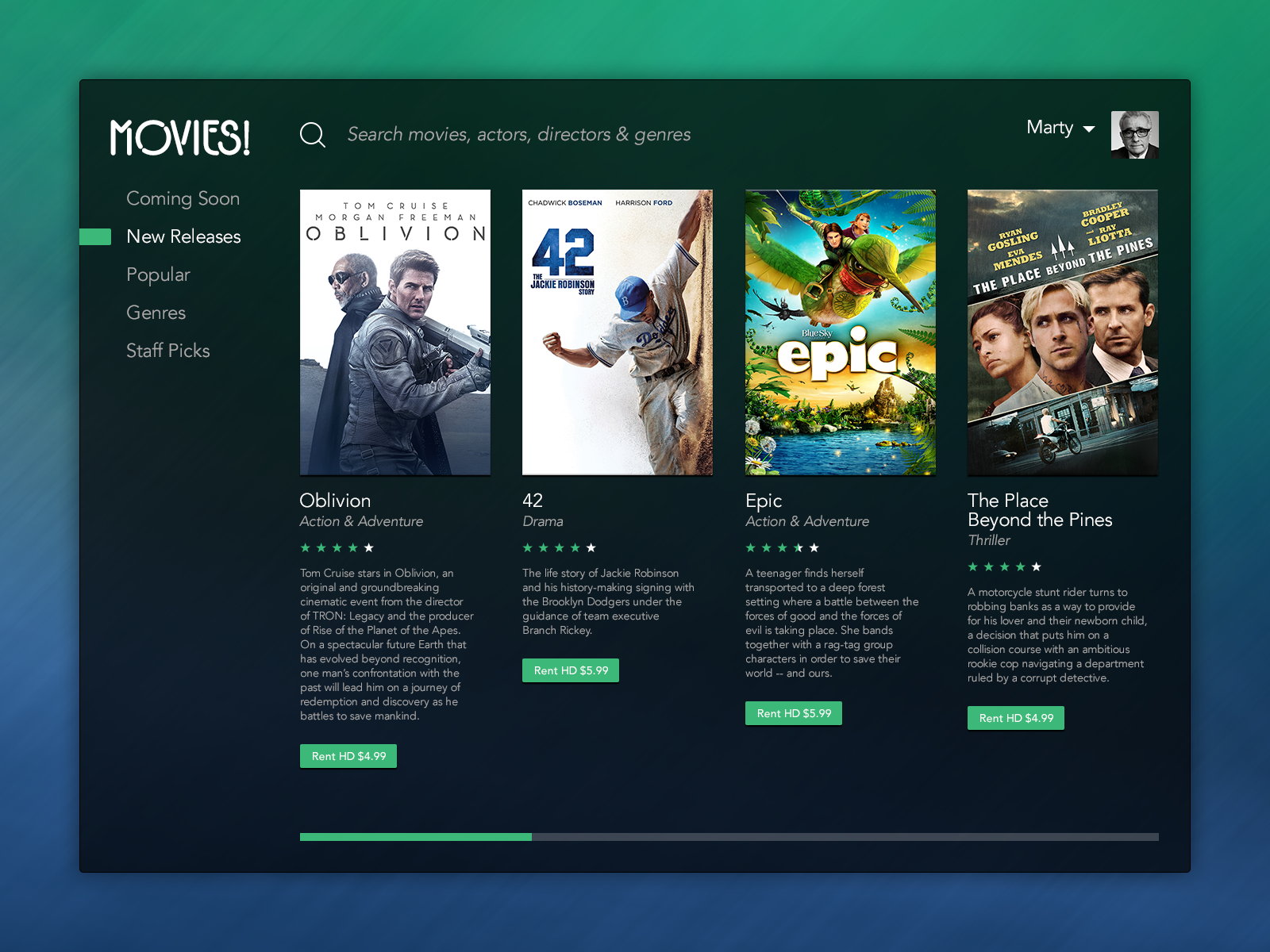The height and width of the screenshot is (952, 1270).
Task: Open Staff Picks in the sidebar
Action: (x=167, y=351)
